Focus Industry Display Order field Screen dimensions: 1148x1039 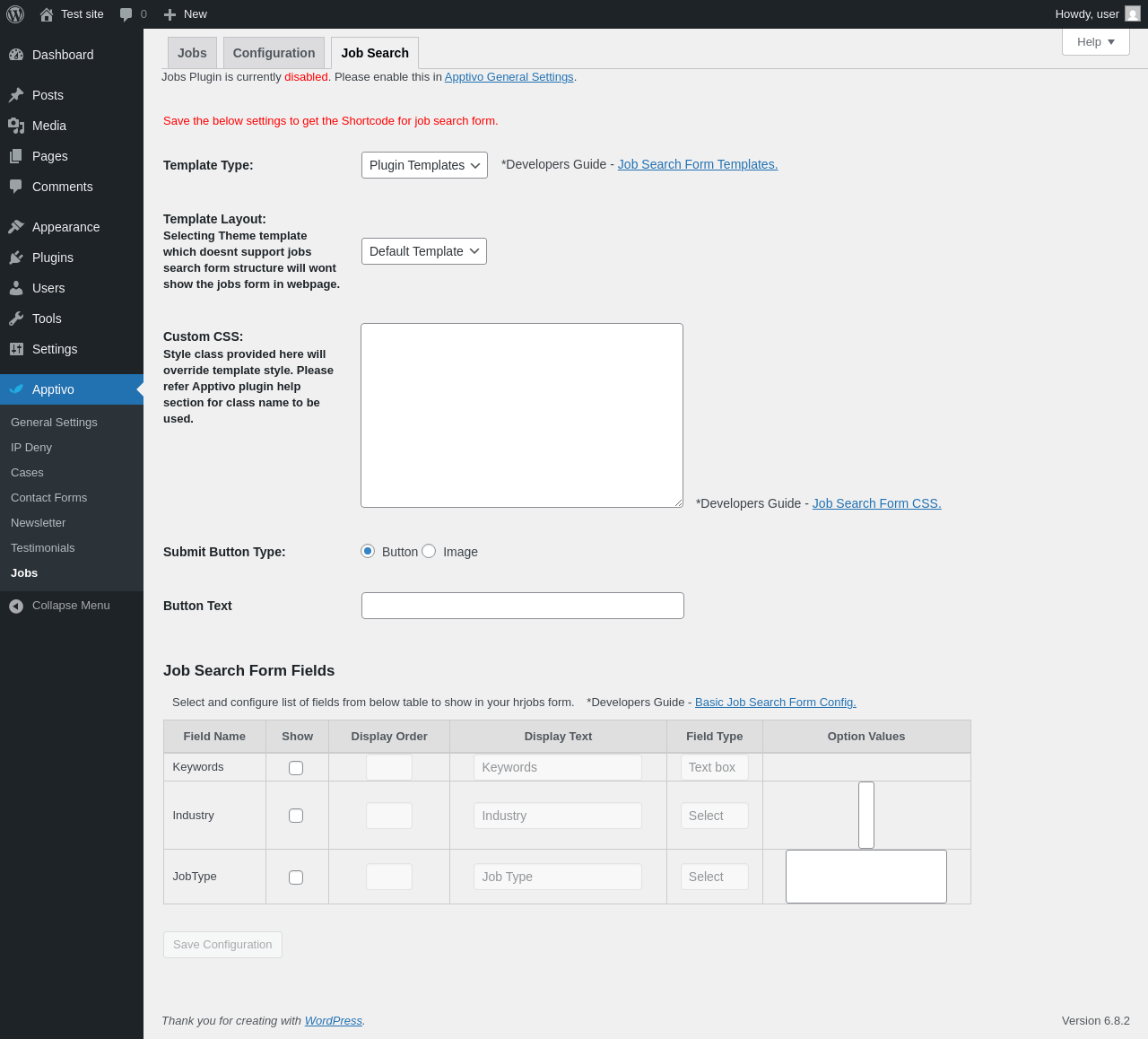389,816
